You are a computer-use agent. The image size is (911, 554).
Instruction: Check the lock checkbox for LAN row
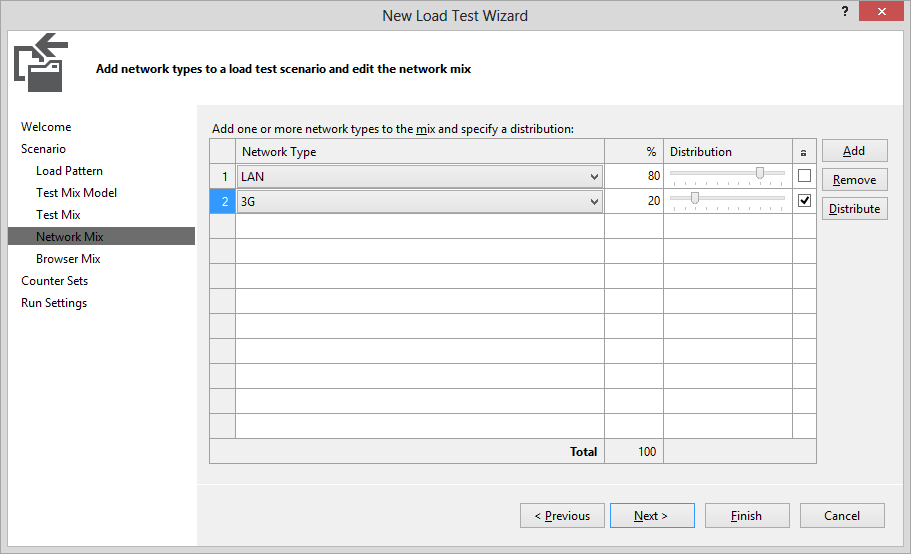tap(804, 176)
